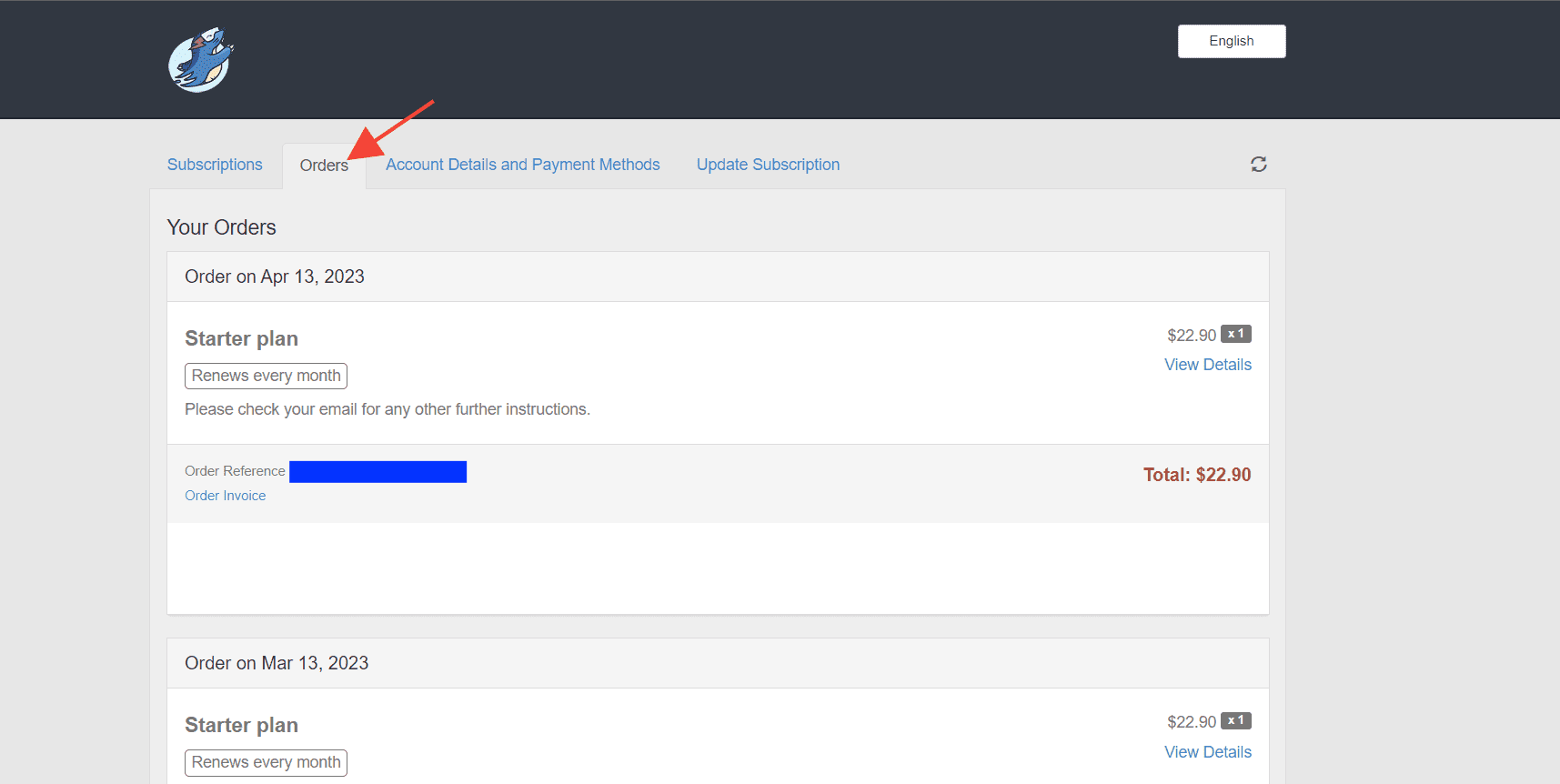Viewport: 1560px width, 784px height.
Task: Click the blue dragon logo in header
Action: coord(201,60)
